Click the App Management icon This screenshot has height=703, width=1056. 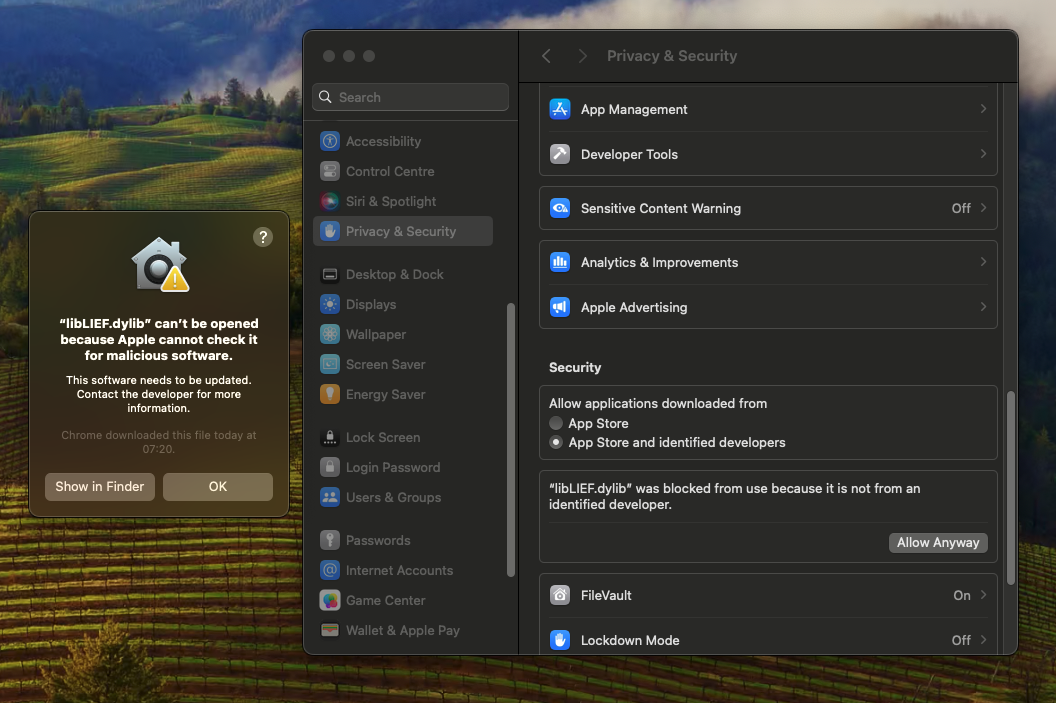tap(560, 108)
